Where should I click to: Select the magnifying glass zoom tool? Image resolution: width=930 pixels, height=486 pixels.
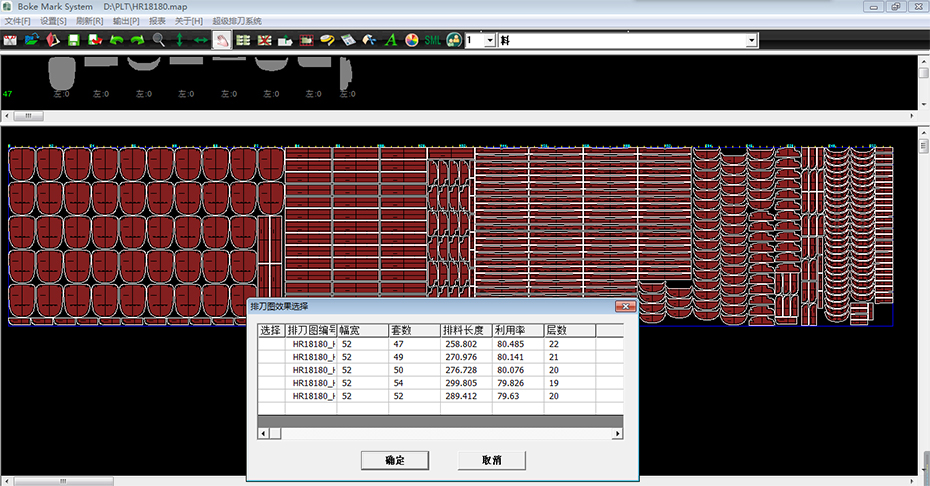pos(158,40)
